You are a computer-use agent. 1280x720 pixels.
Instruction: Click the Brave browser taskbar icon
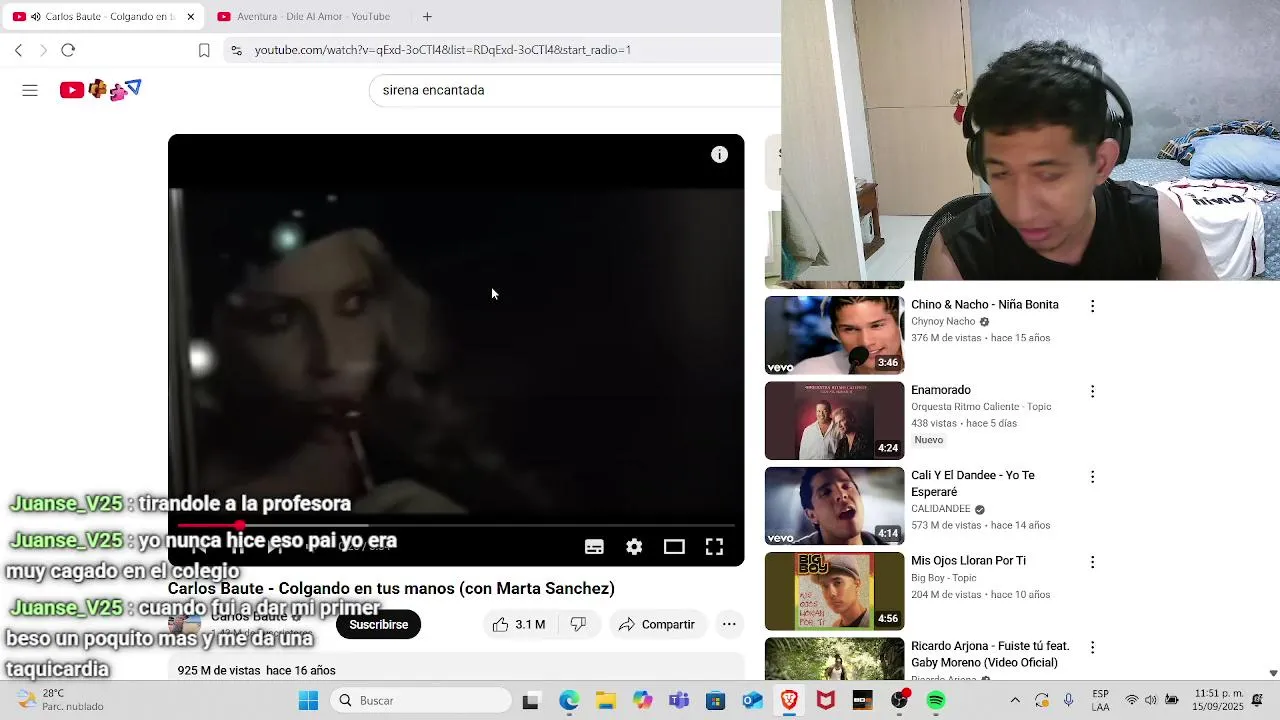click(x=789, y=701)
